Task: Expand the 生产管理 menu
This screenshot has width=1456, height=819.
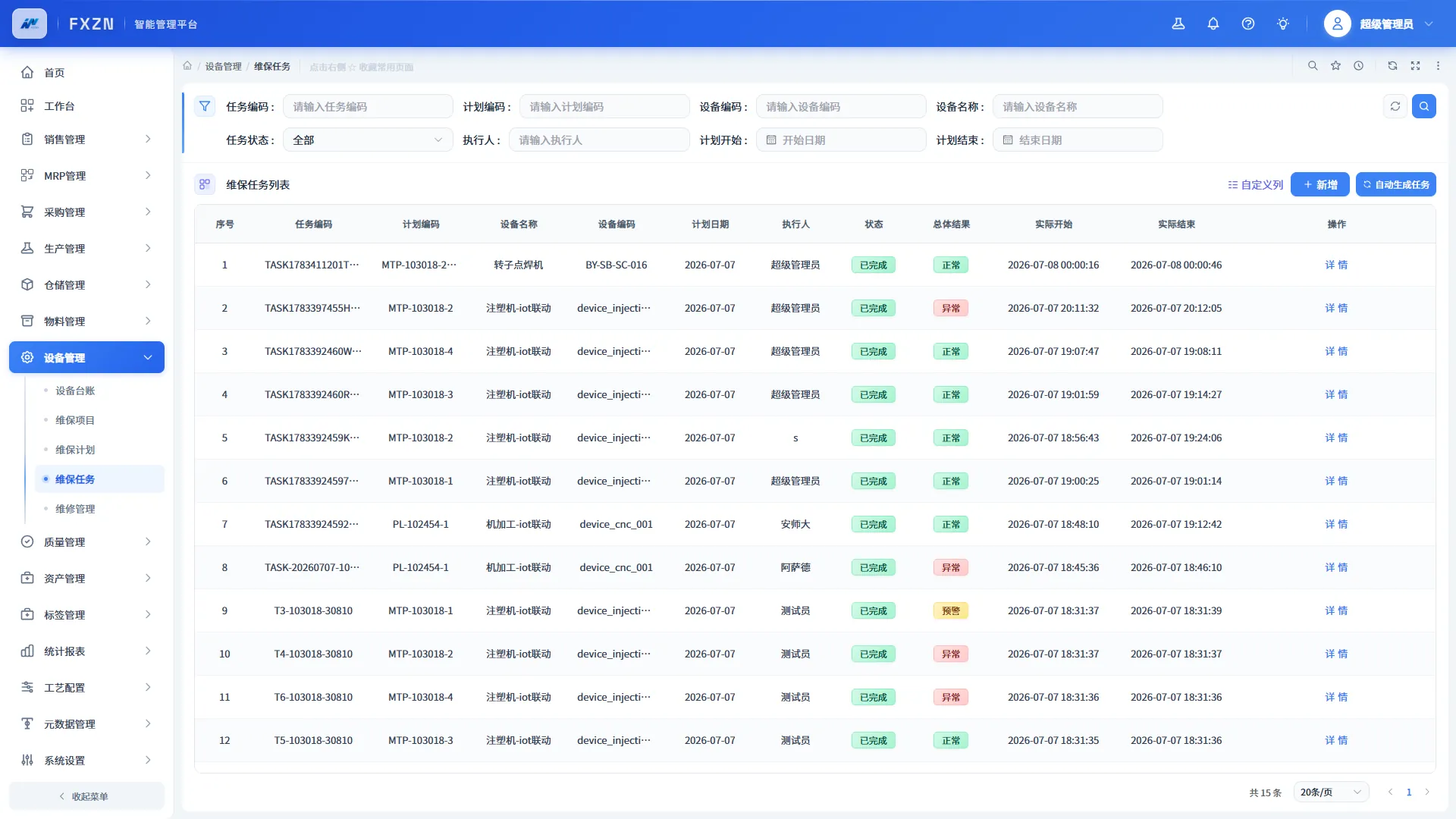Action: tap(86, 249)
